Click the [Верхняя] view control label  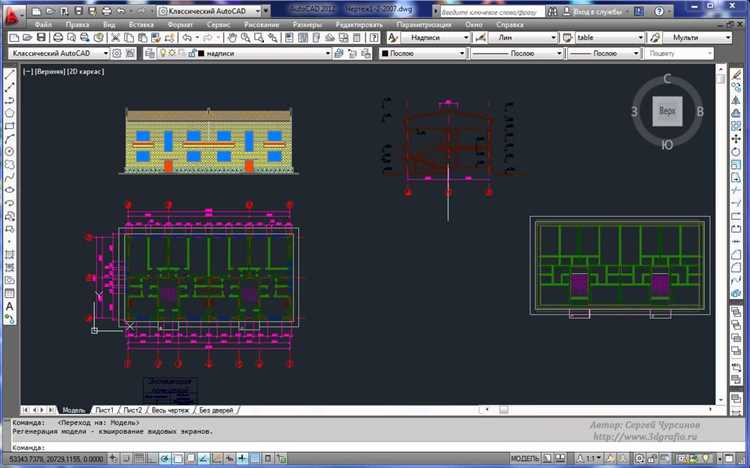pyautogui.click(x=50, y=71)
